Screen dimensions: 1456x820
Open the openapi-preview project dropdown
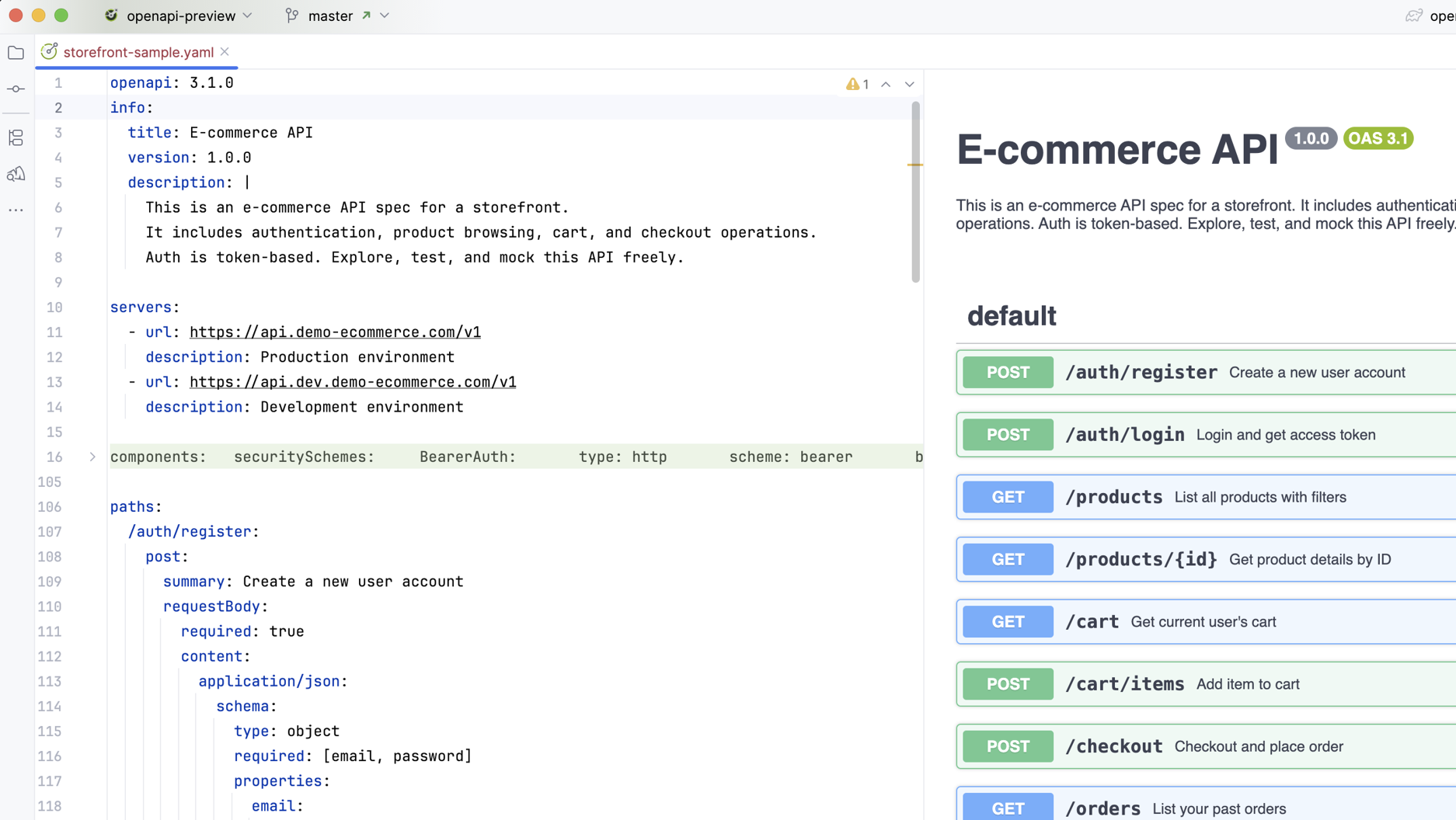pos(180,16)
